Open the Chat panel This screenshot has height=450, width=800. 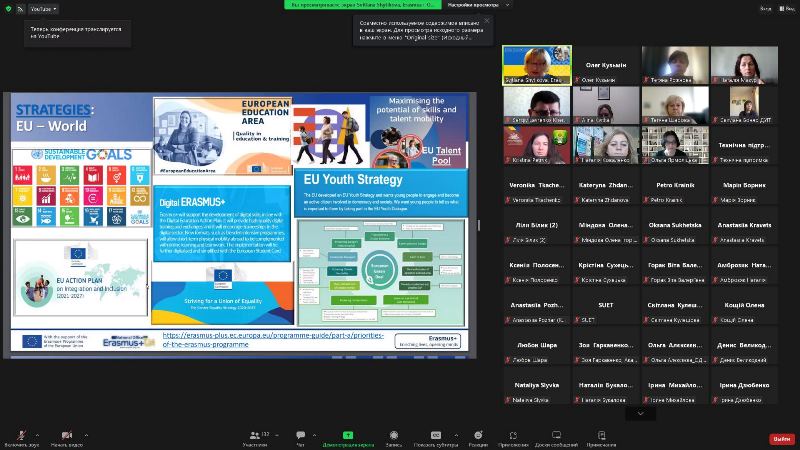300,436
